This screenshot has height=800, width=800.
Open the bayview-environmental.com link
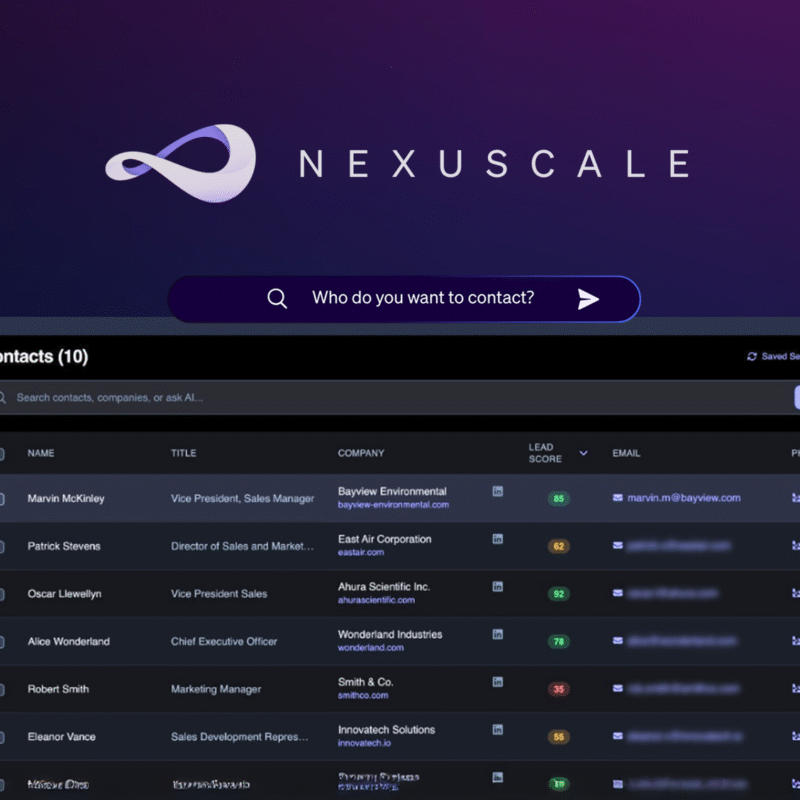click(x=393, y=505)
